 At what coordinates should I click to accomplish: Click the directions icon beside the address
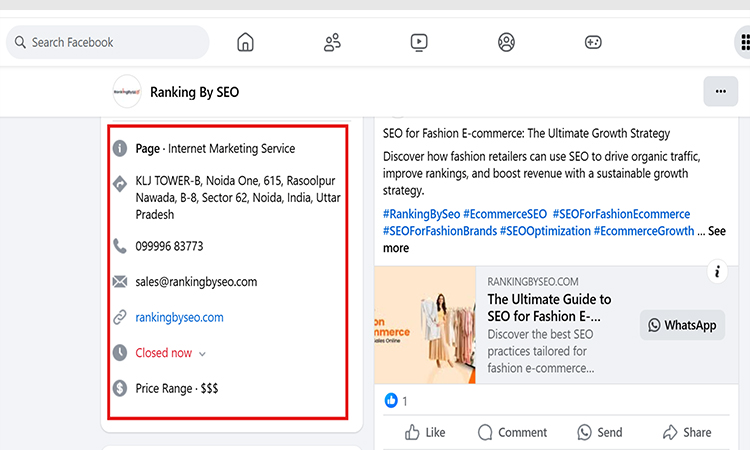pyautogui.click(x=120, y=183)
